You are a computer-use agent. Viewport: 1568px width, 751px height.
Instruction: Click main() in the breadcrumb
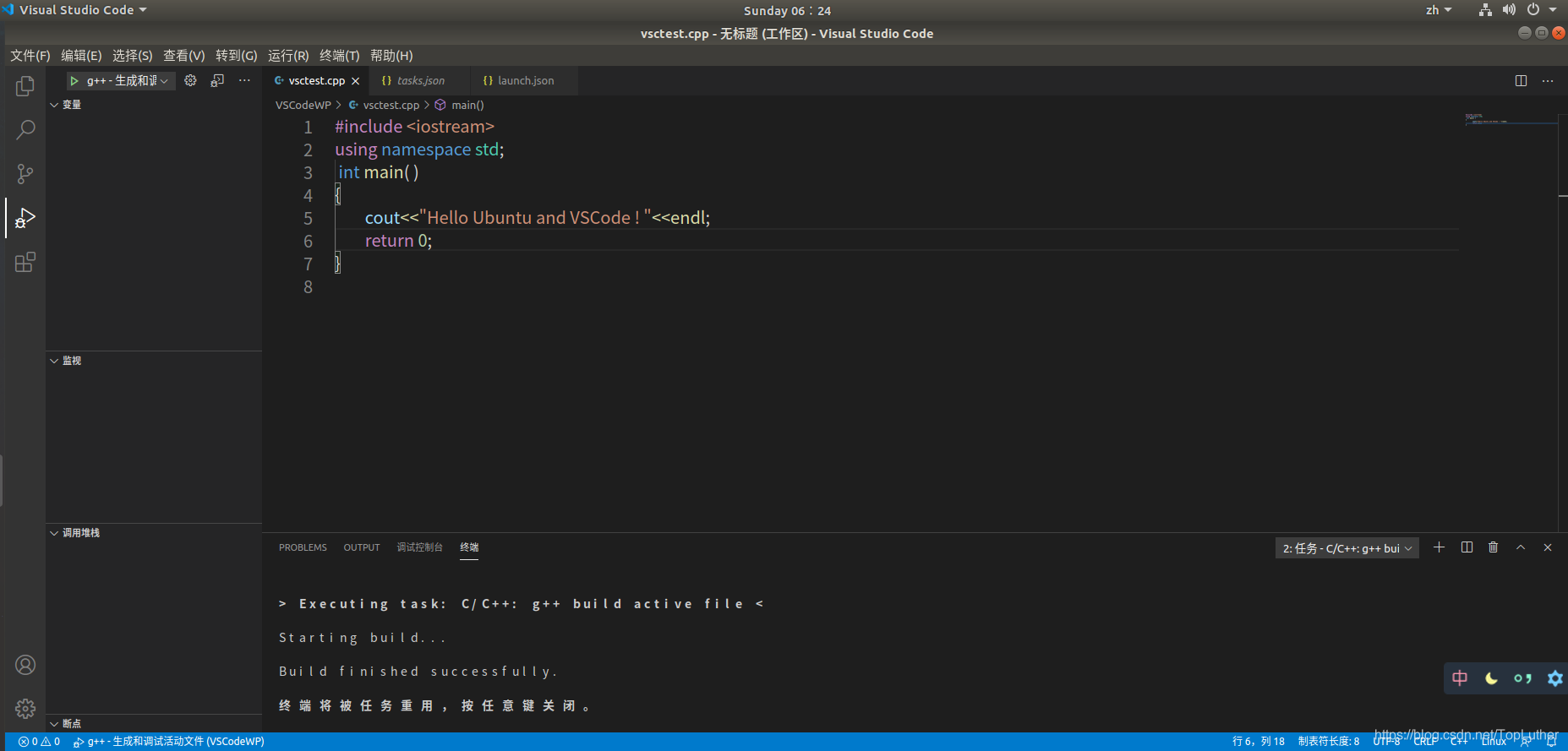467,106
